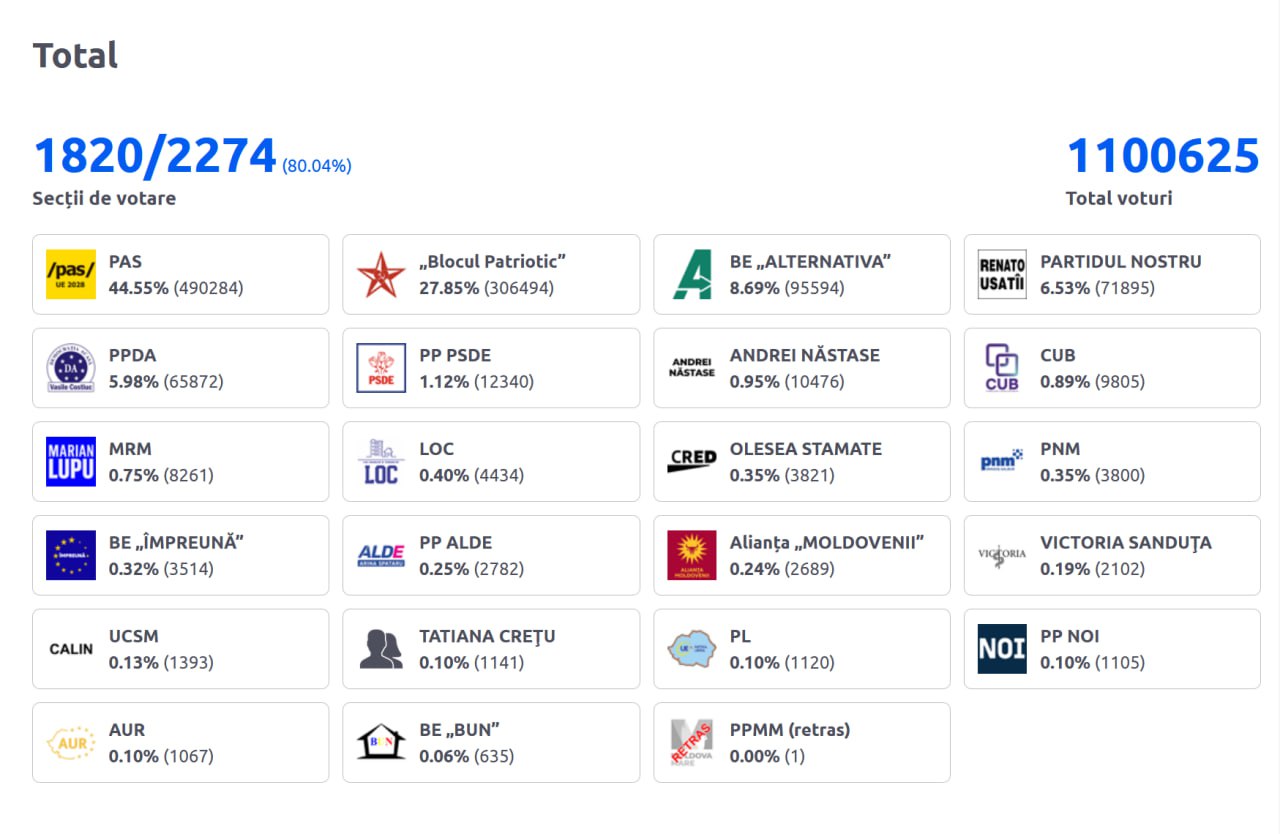Click the green ALTERNATIVA bloc logo
The image size is (1280, 834).
[692, 275]
